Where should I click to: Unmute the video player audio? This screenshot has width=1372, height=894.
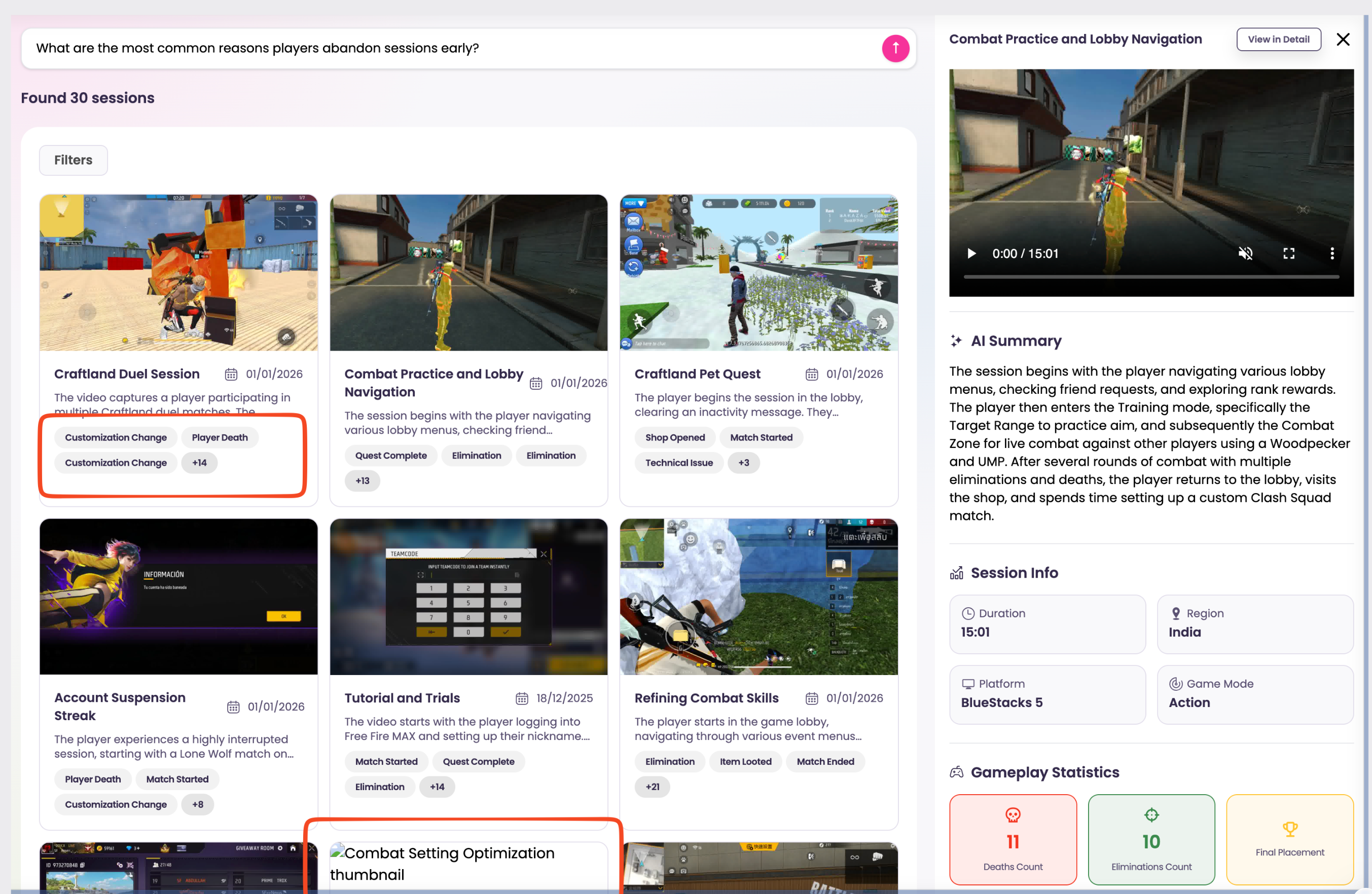(x=1245, y=253)
